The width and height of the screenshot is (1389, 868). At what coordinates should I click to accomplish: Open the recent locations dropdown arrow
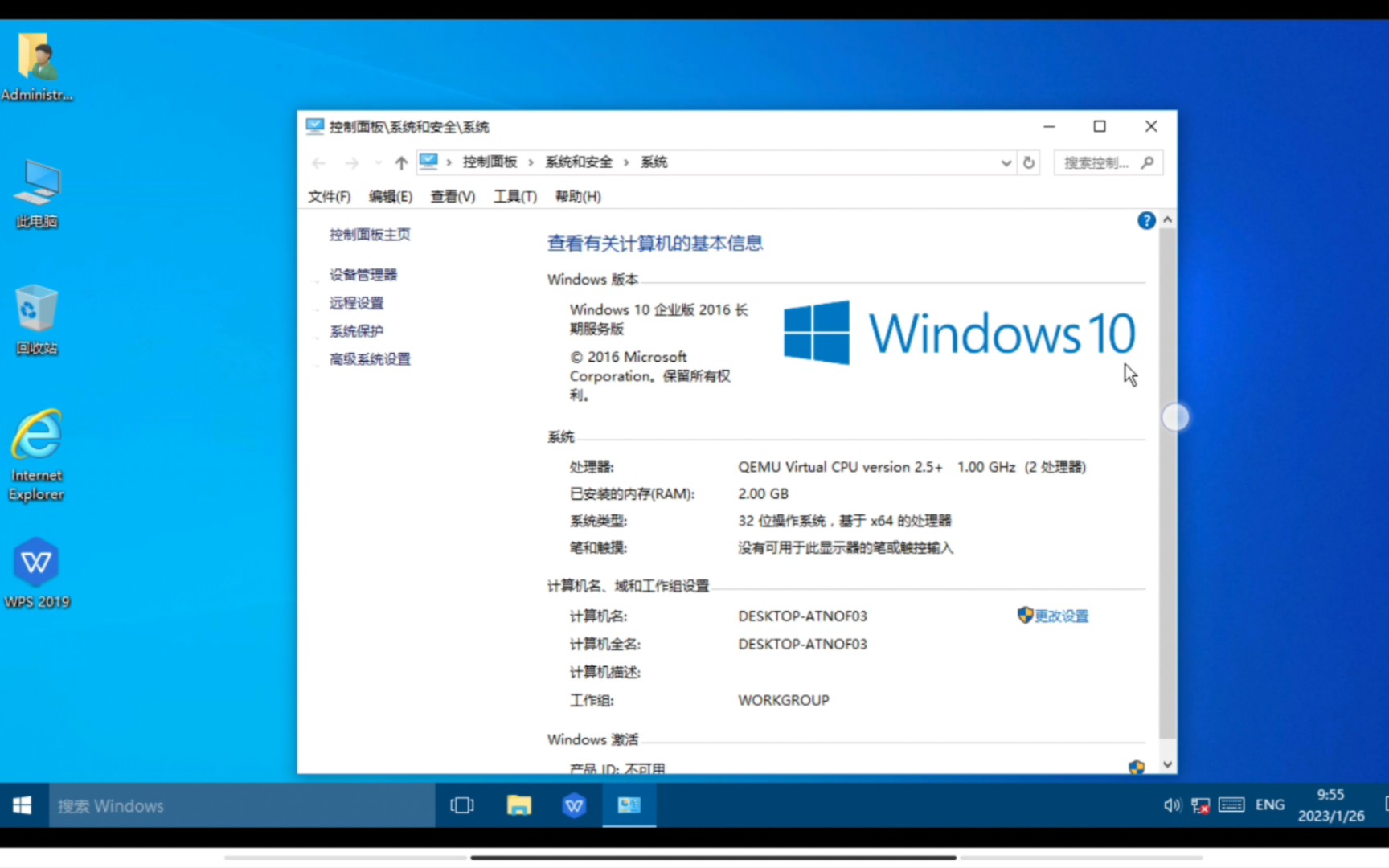378,162
